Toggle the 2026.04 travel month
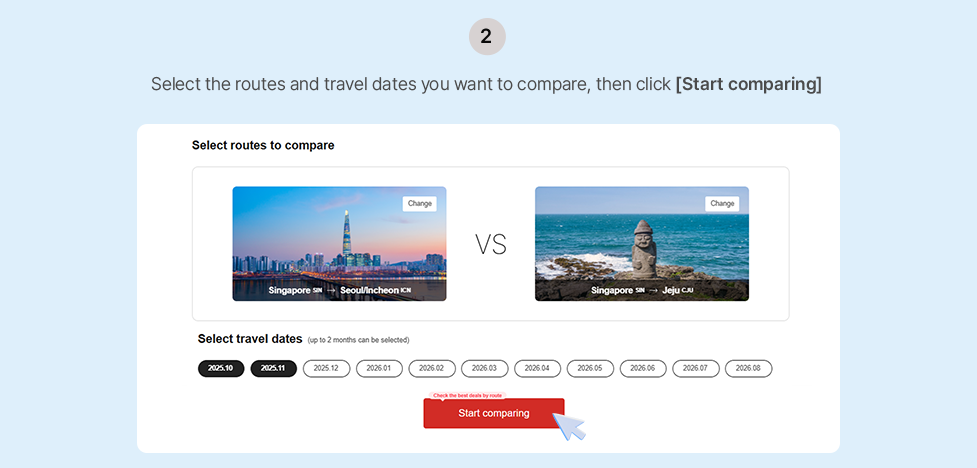The height and width of the screenshot is (468, 977). pyautogui.click(x=537, y=368)
